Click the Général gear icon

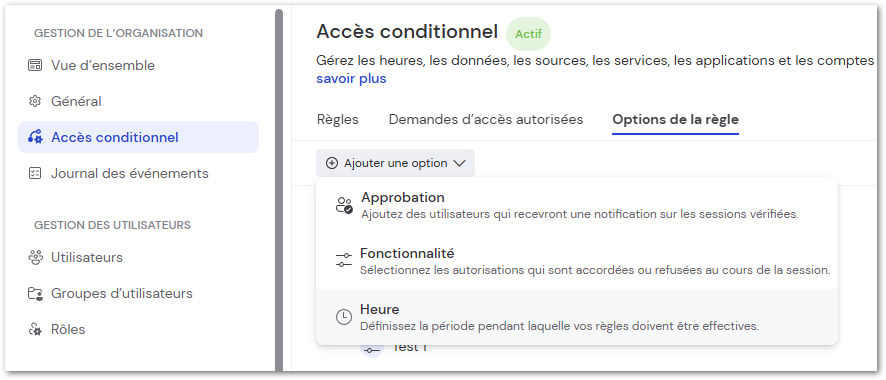pyautogui.click(x=35, y=102)
